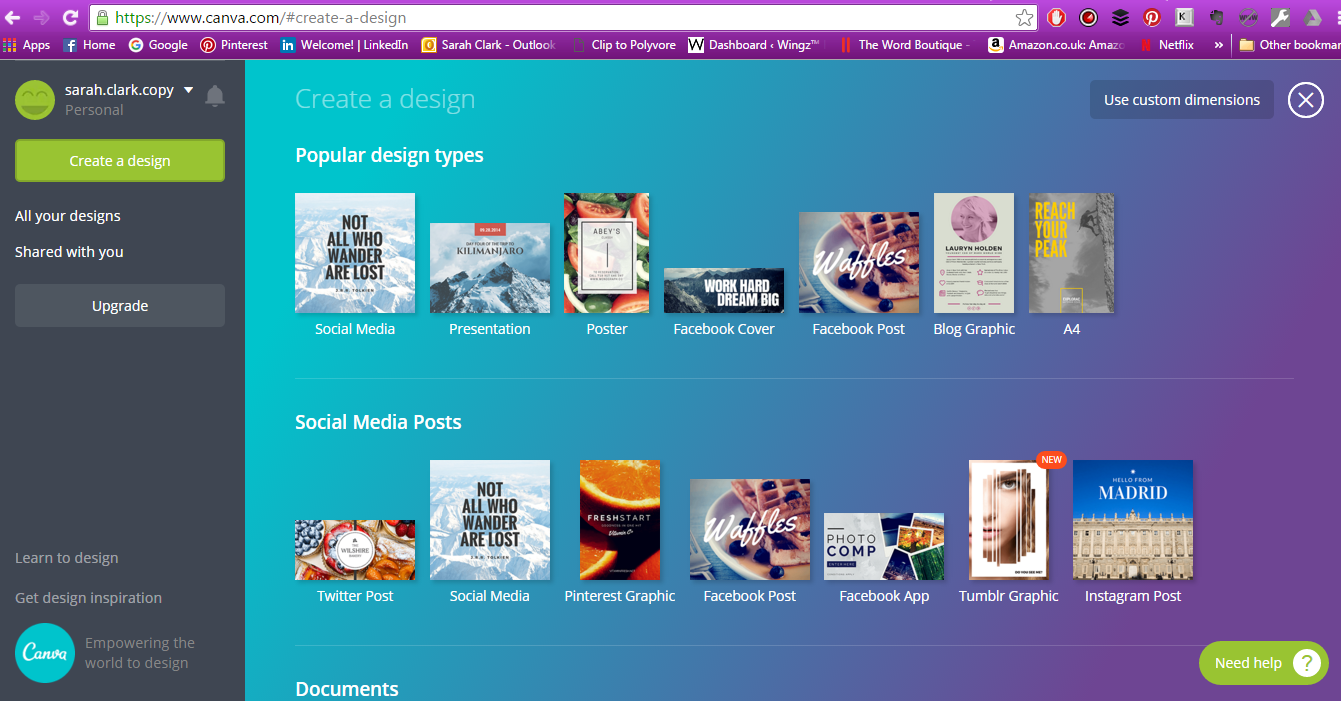The width and height of the screenshot is (1341, 701).
Task: Pick the Pinterest Graphic thumbnail
Action: [620, 520]
